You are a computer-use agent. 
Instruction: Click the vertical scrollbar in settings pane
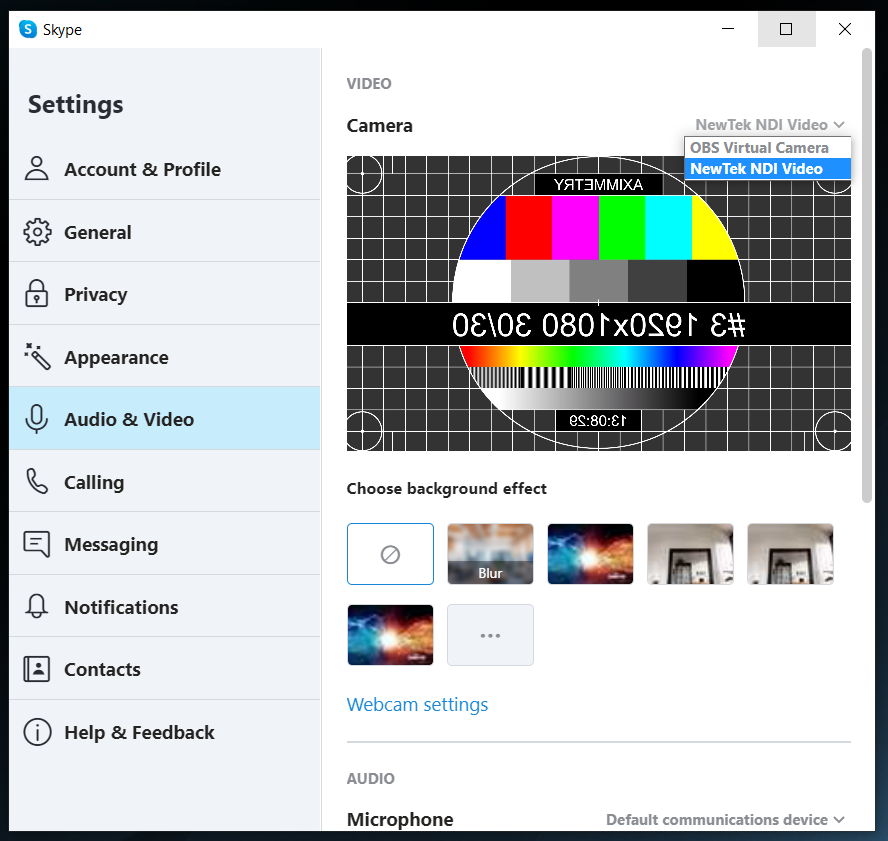[x=866, y=275]
